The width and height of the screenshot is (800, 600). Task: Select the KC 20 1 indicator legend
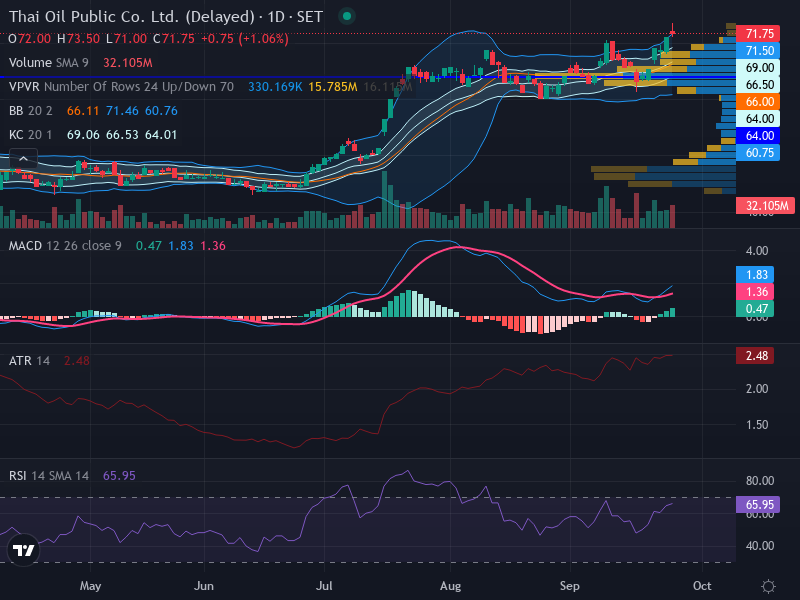(31, 135)
